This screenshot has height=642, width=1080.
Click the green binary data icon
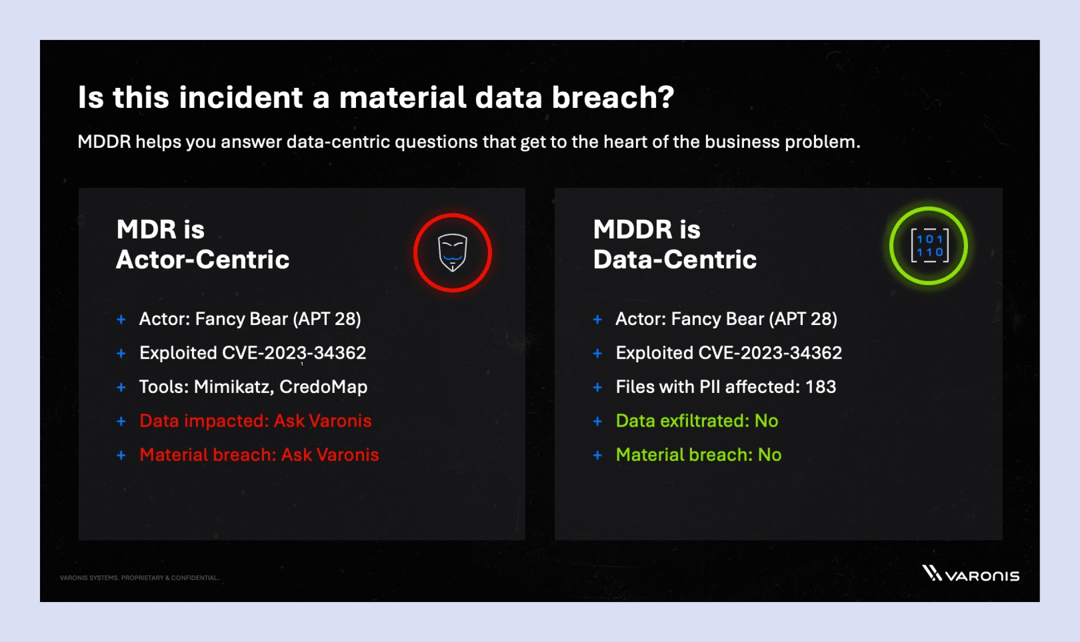click(929, 246)
